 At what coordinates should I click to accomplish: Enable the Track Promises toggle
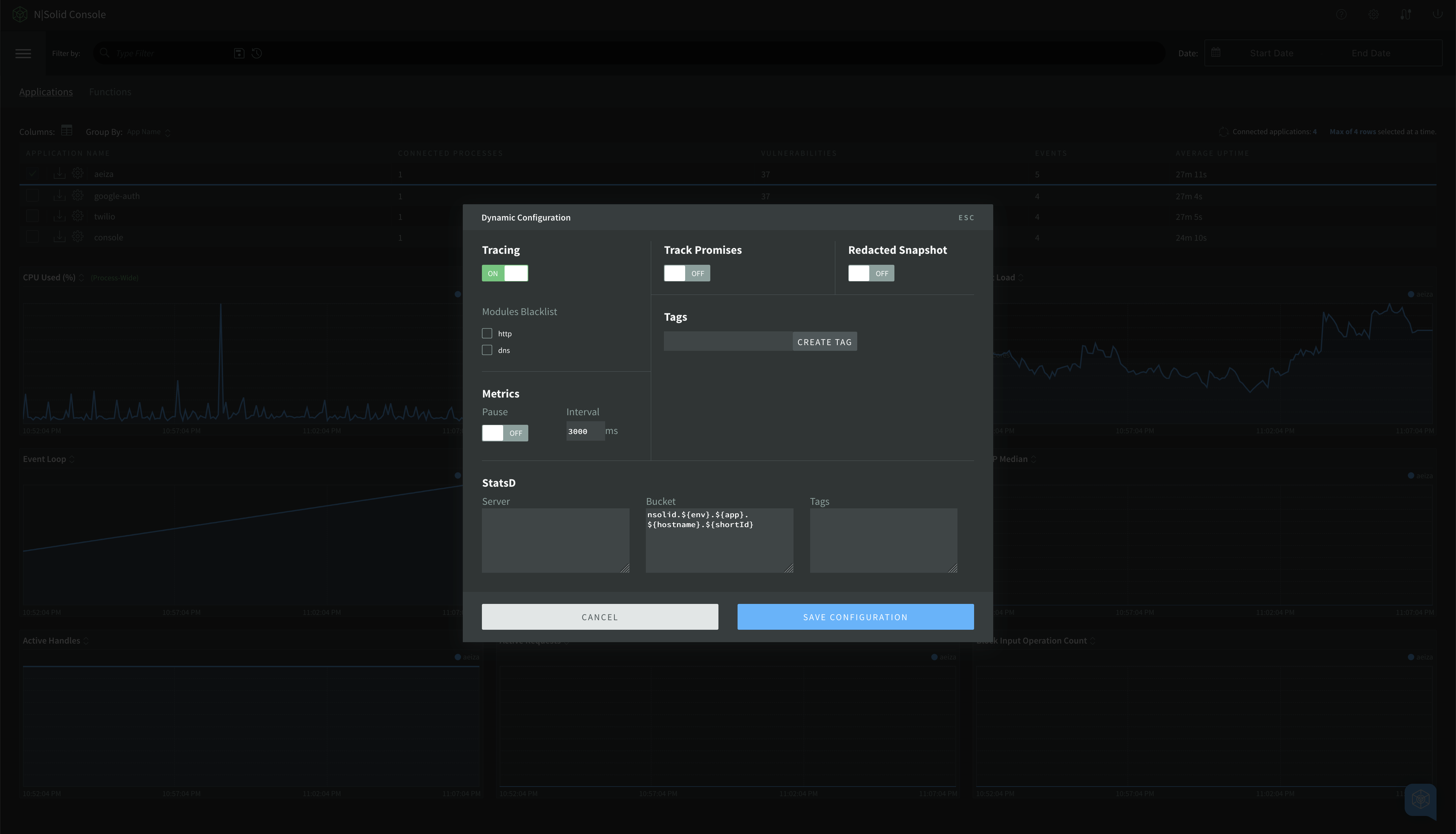pos(687,273)
